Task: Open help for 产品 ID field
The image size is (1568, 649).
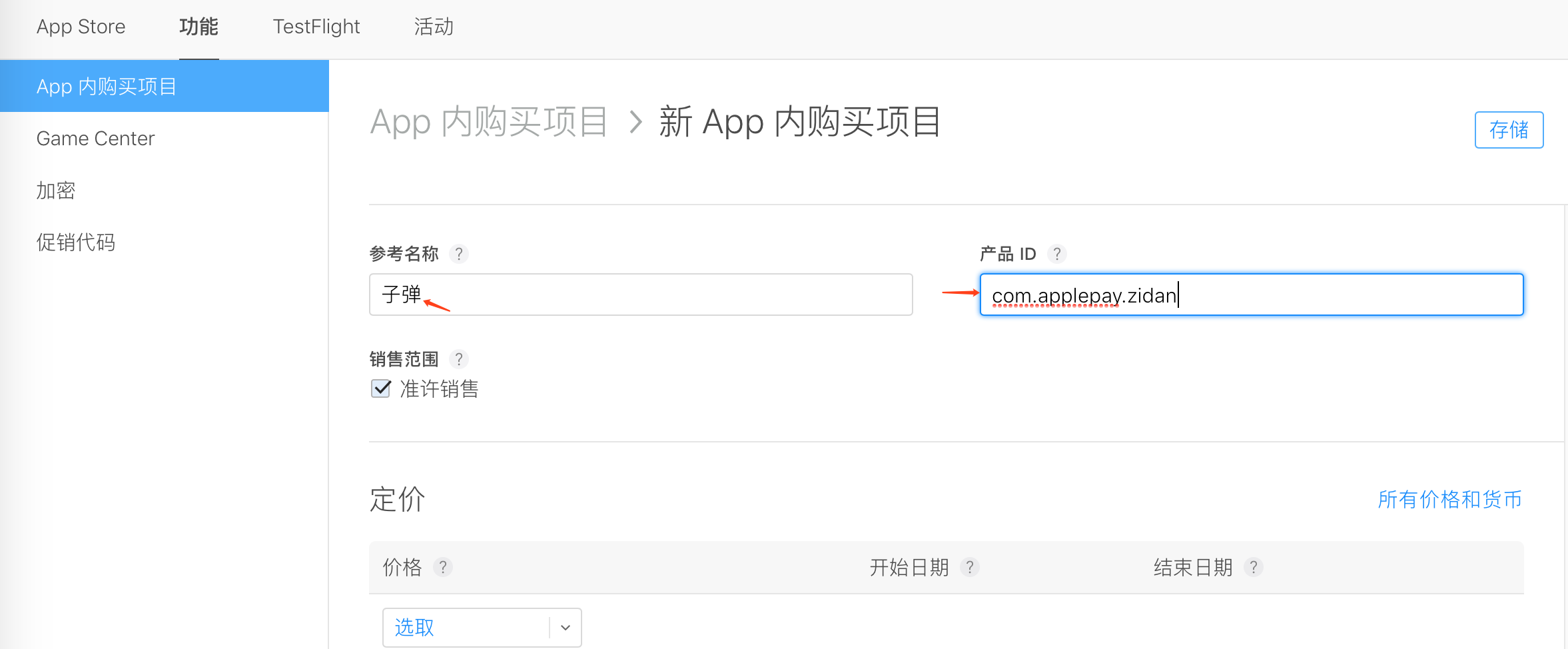Action: [1058, 254]
